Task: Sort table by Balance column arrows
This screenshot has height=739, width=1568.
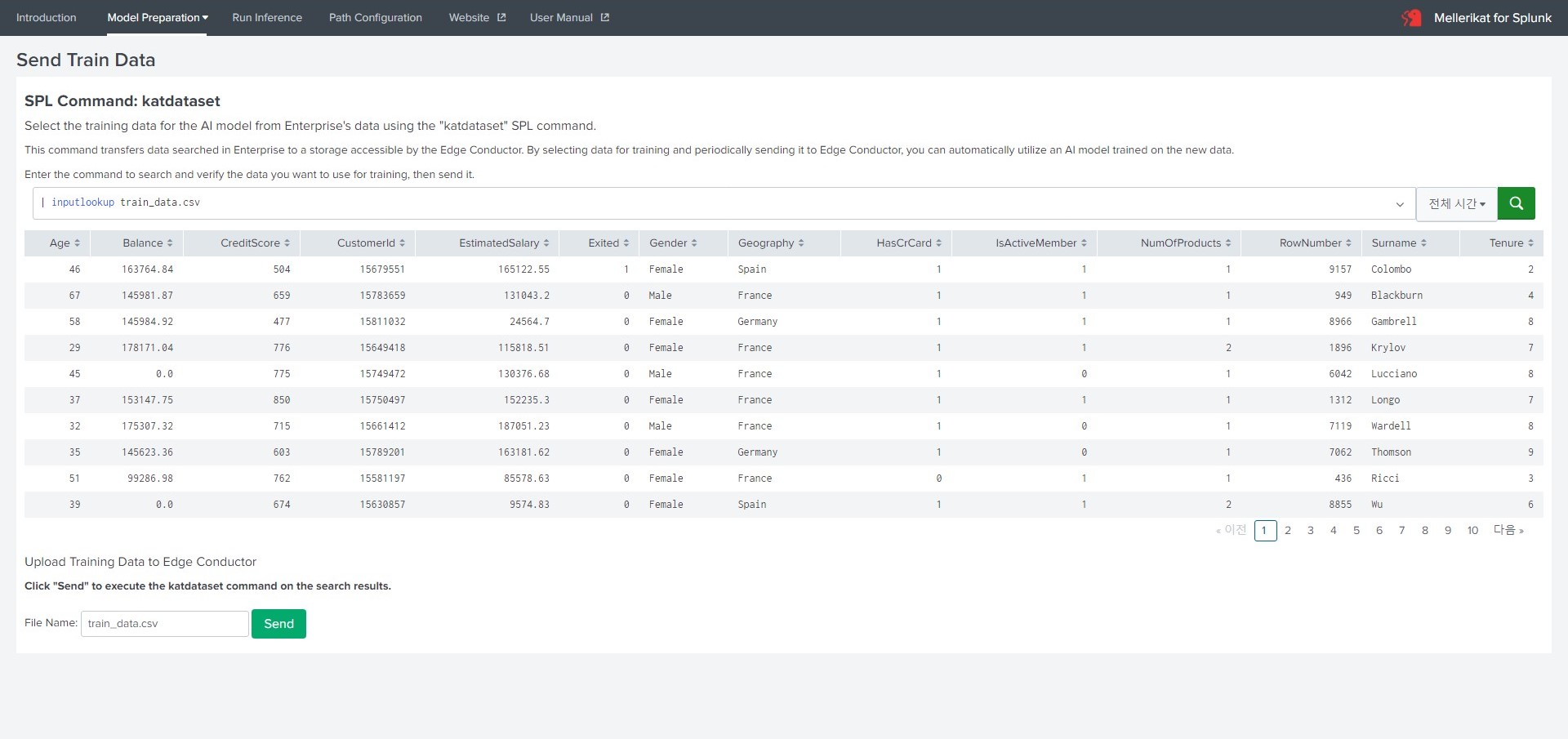Action: pos(170,243)
